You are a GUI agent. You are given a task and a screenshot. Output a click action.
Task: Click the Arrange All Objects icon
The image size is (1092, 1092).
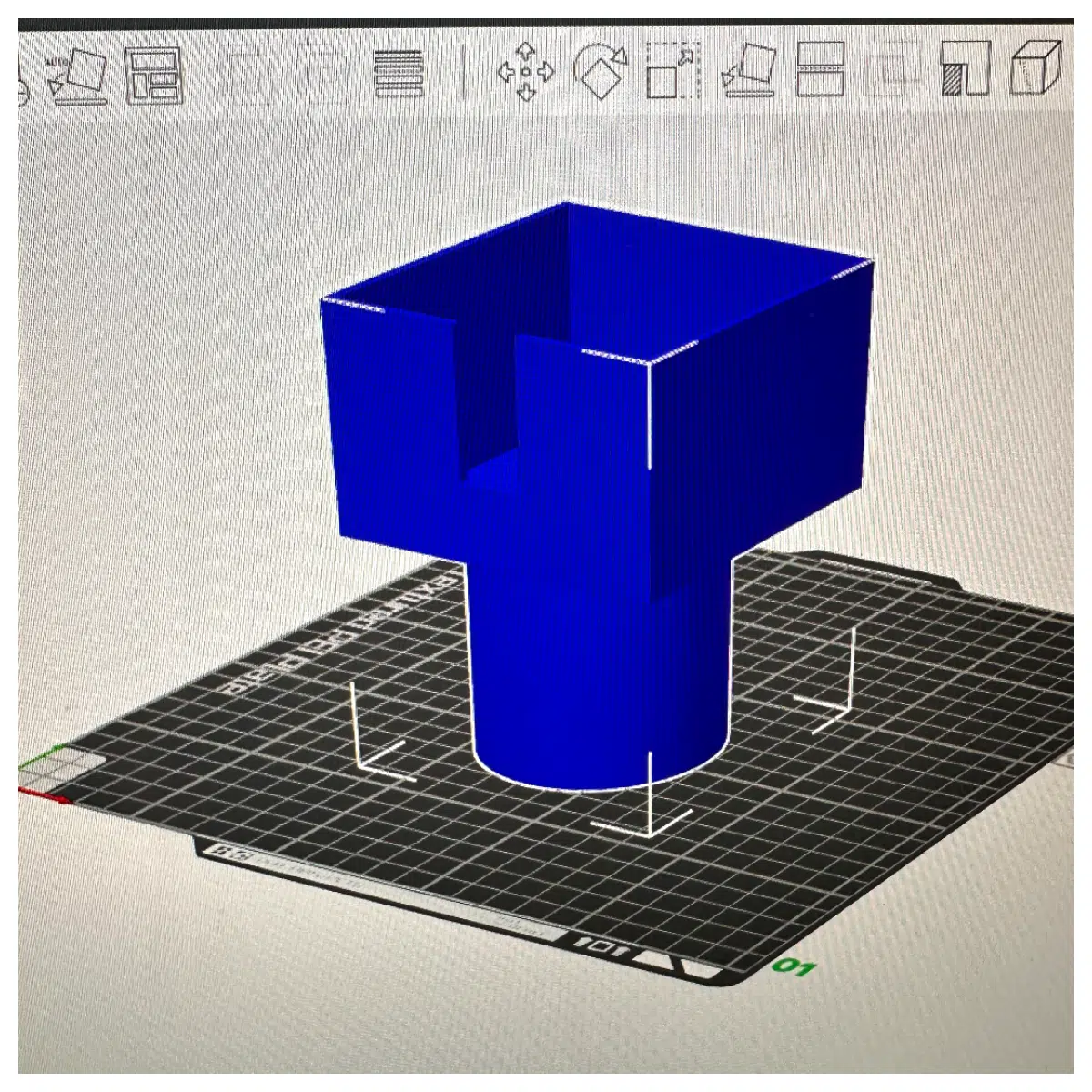(x=153, y=74)
